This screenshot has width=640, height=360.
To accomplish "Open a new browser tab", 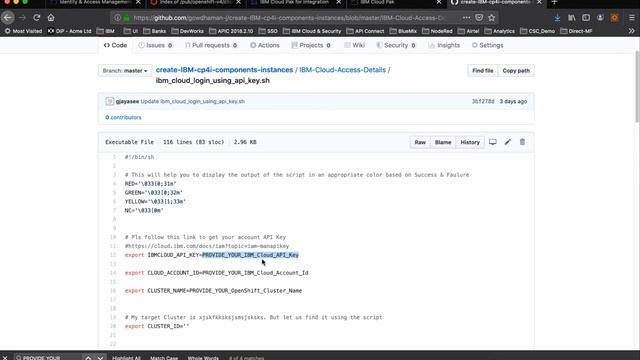I will (554, 2).
